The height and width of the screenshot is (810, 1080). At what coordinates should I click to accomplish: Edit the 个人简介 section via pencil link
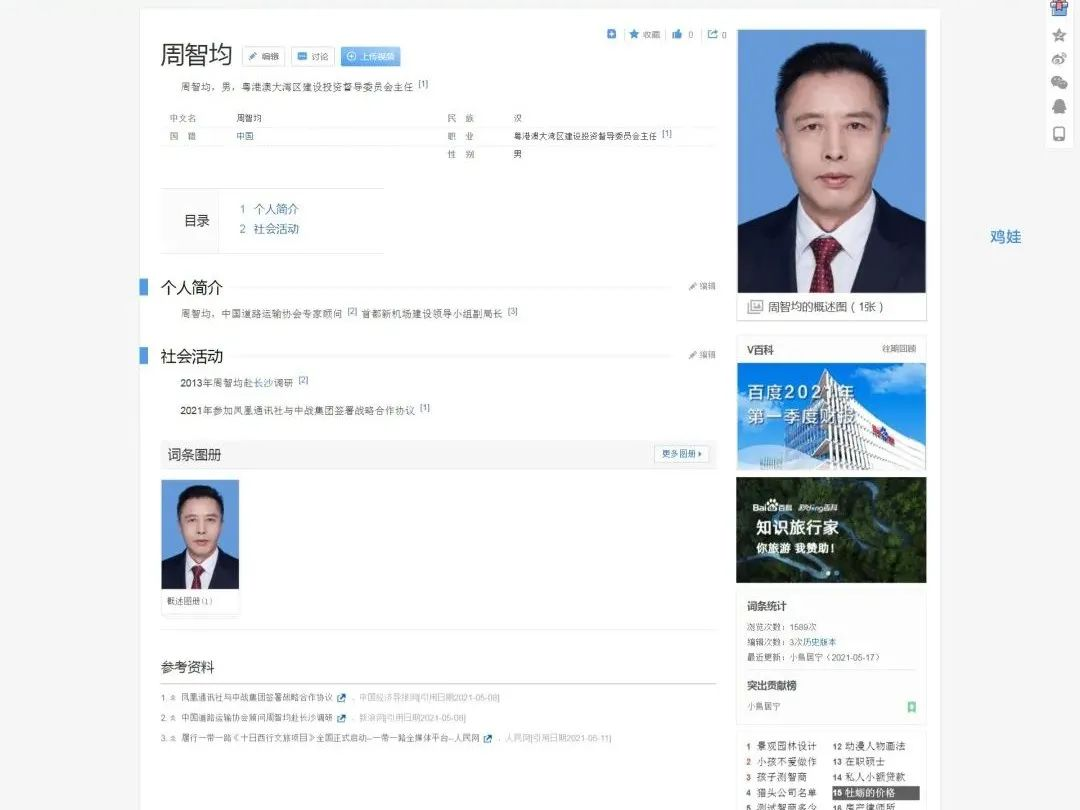(x=702, y=286)
